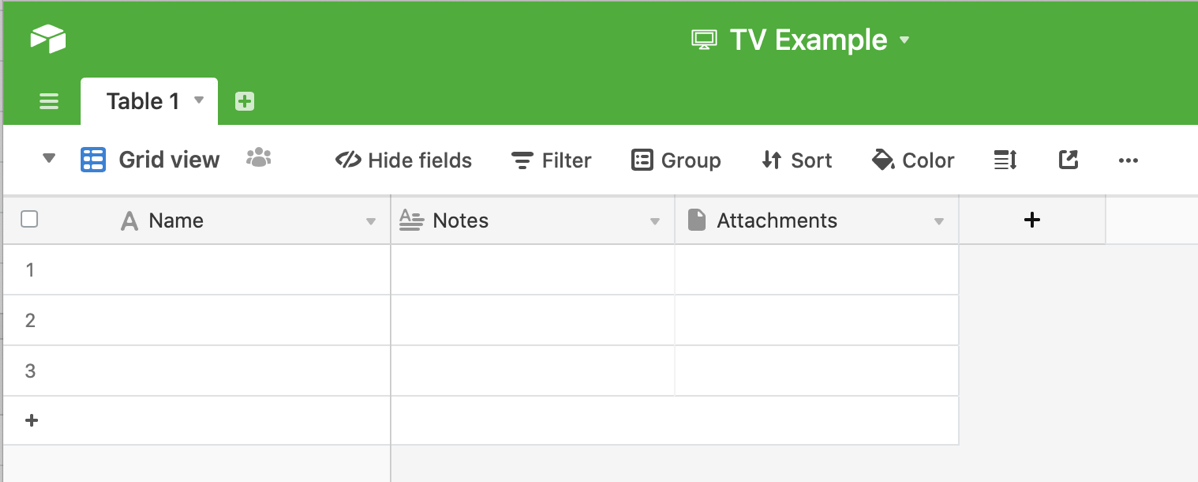Open the hamburger tables list menu
The height and width of the screenshot is (482, 1198).
pyautogui.click(x=49, y=101)
